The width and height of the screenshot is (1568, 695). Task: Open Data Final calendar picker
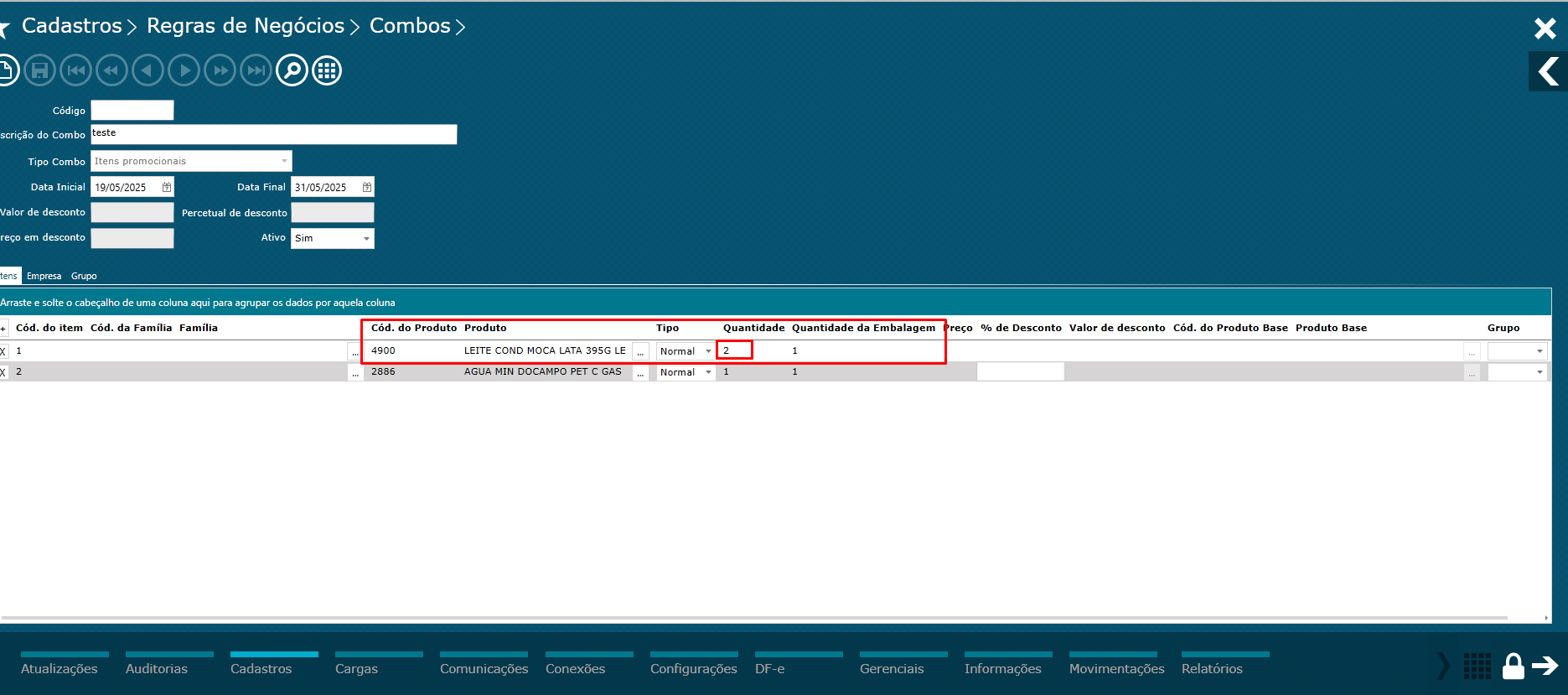pos(367,187)
